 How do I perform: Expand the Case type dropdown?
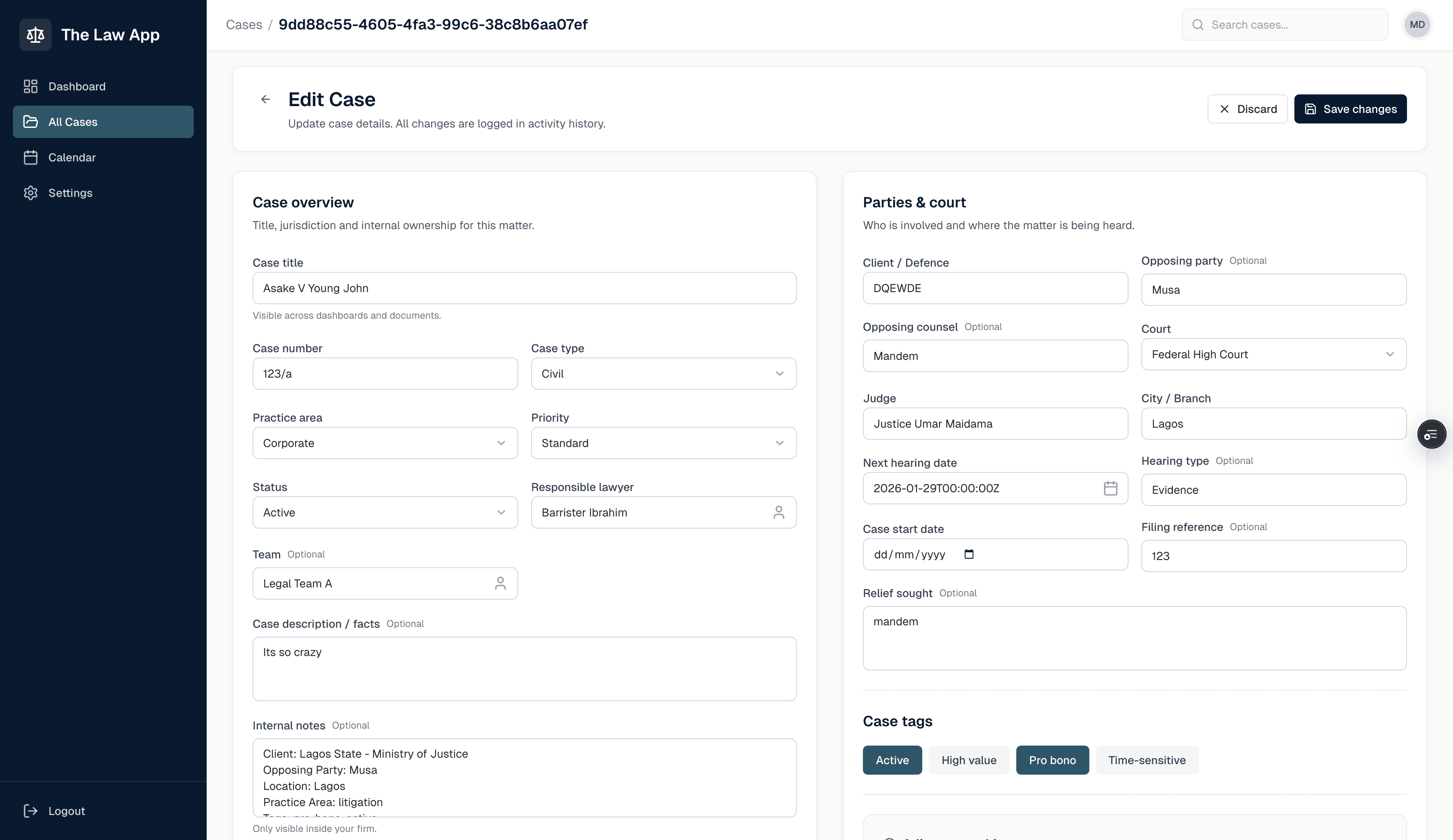(663, 374)
